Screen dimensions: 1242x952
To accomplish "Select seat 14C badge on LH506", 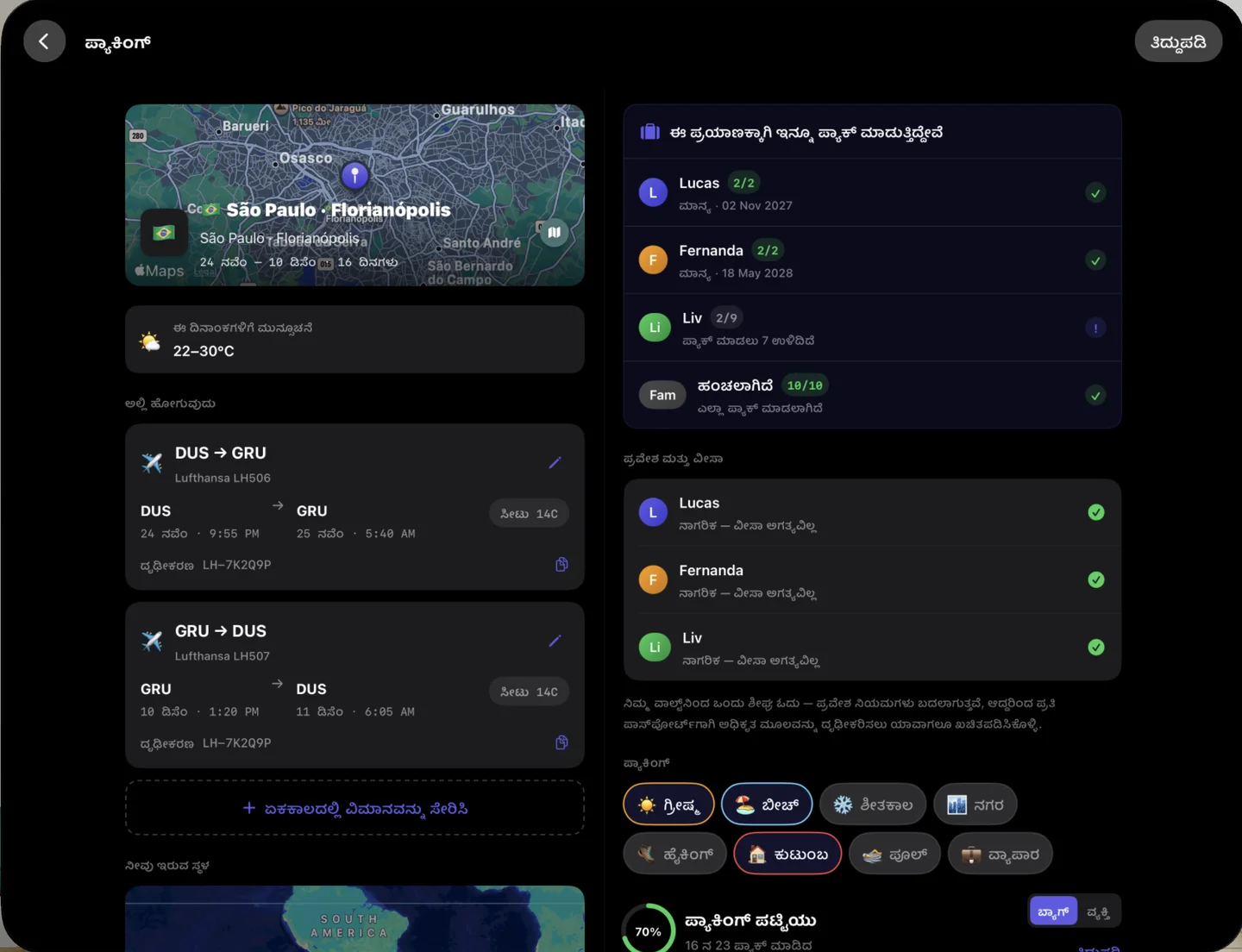I will 529,513.
